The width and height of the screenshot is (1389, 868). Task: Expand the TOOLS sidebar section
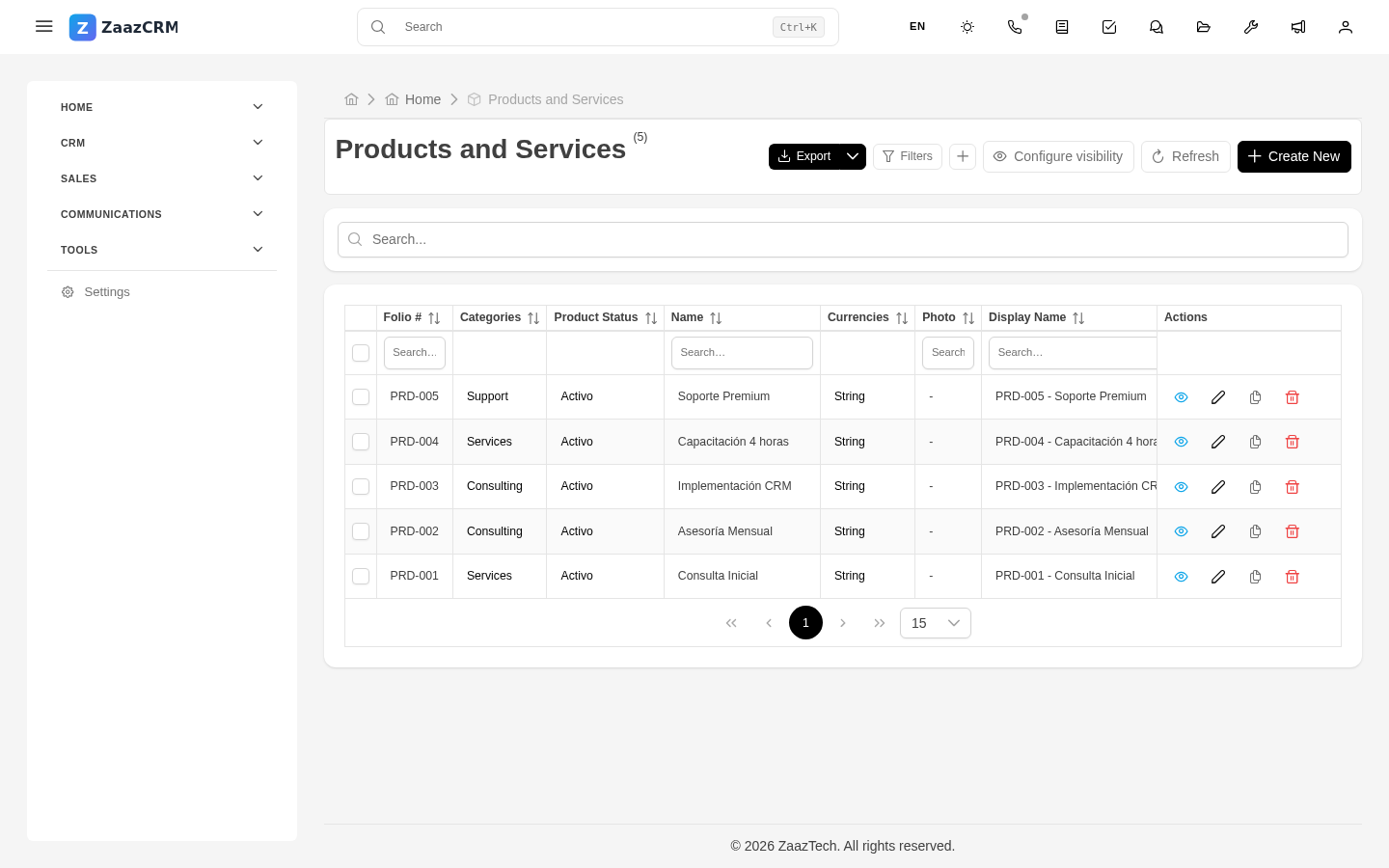click(x=162, y=250)
